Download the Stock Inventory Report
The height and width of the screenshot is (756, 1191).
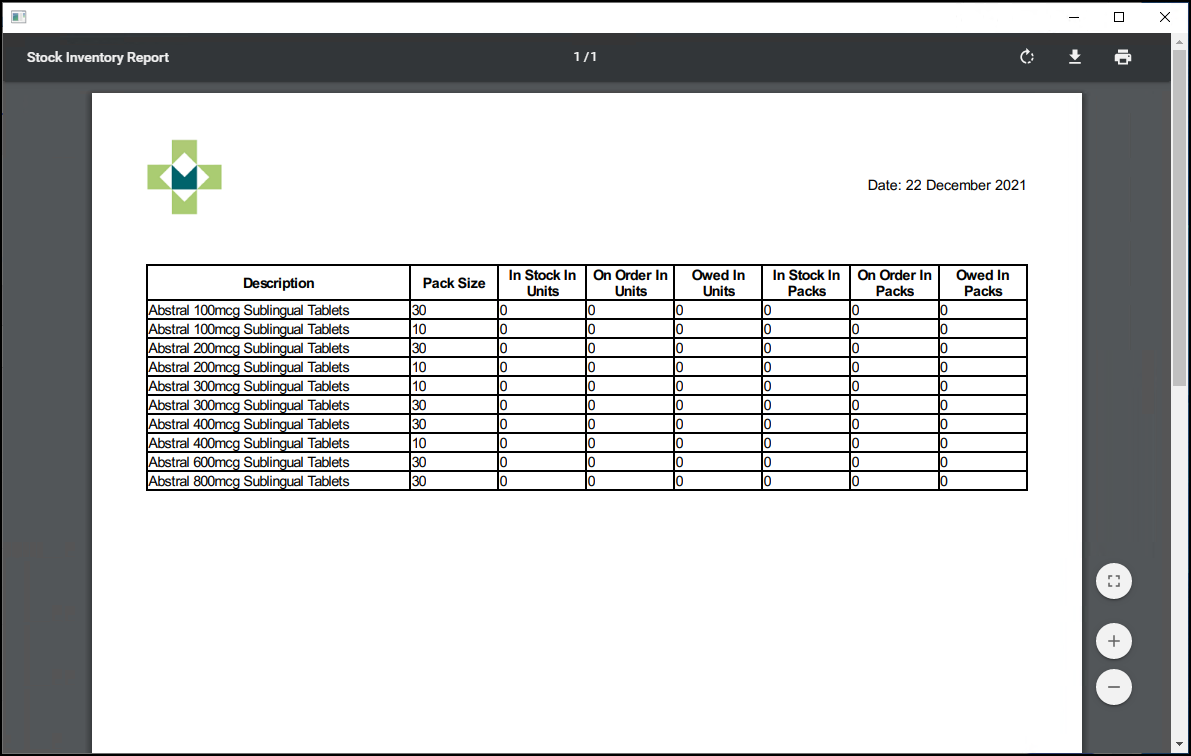1075,57
